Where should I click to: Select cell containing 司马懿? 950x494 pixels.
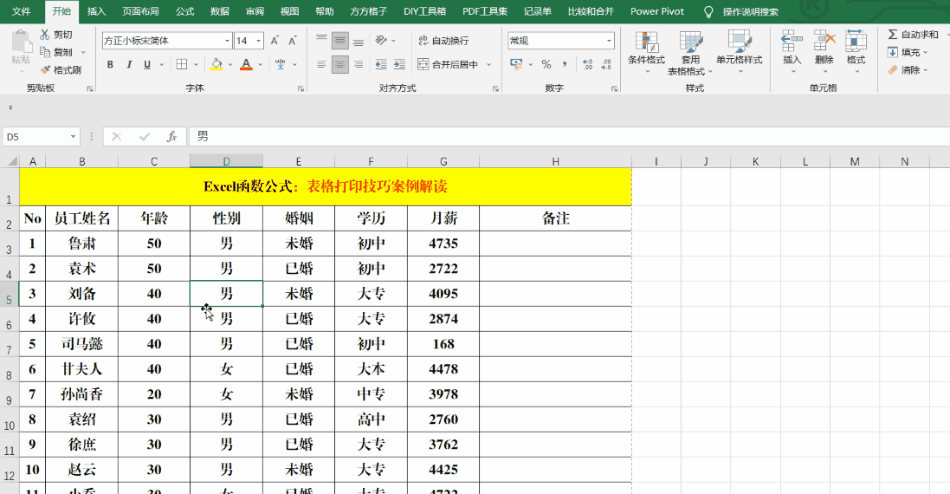pos(82,344)
